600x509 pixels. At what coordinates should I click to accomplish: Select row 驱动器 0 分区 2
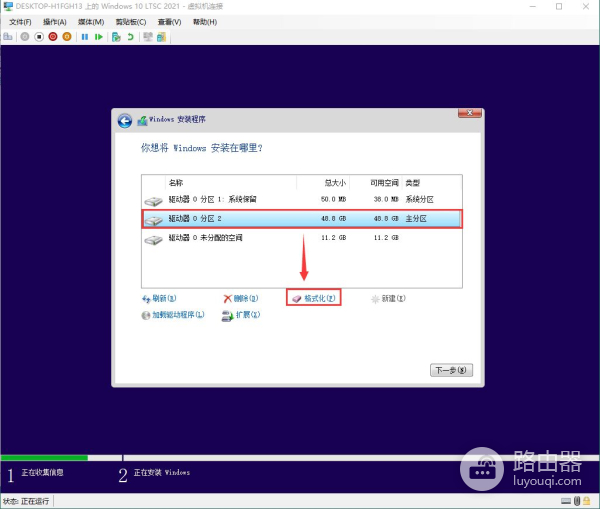pyautogui.click(x=302, y=219)
